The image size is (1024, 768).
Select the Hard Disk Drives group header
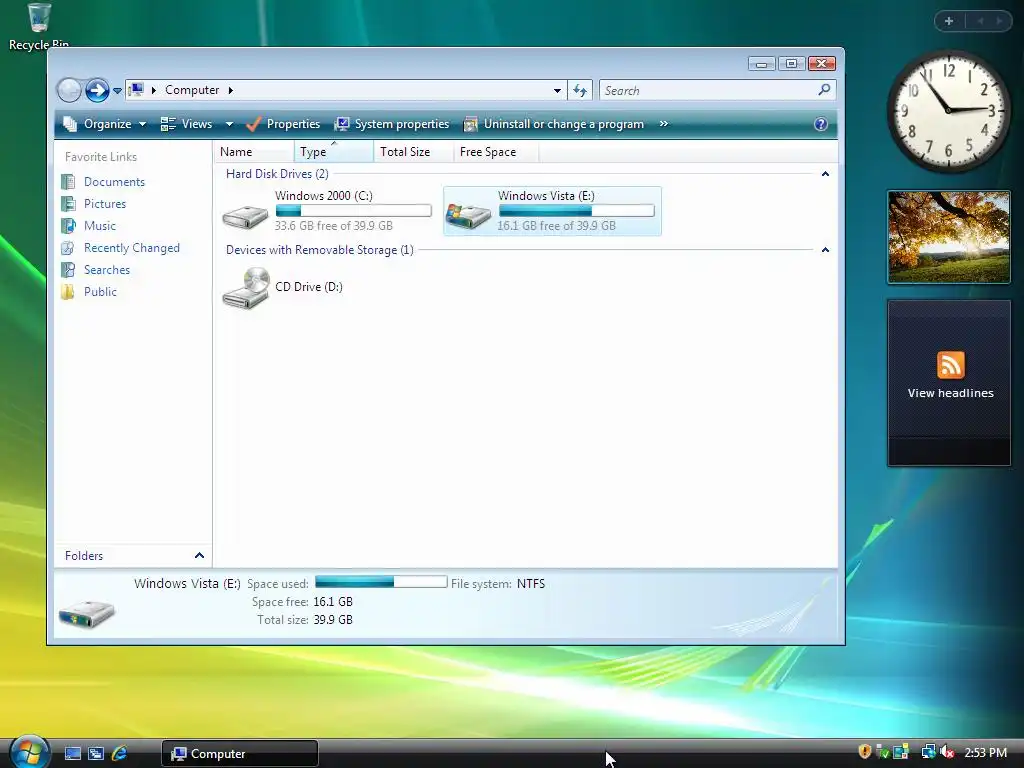click(x=277, y=174)
